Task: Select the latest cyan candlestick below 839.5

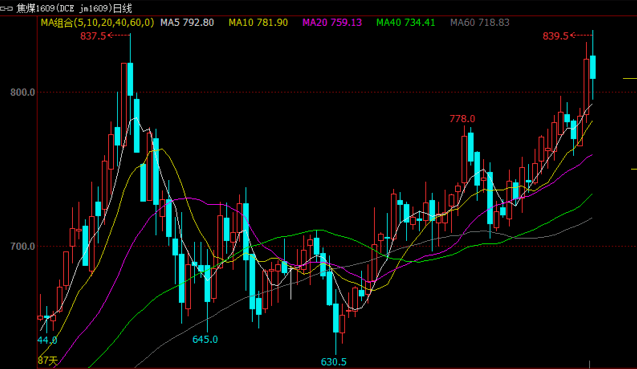Action: [x=593, y=67]
